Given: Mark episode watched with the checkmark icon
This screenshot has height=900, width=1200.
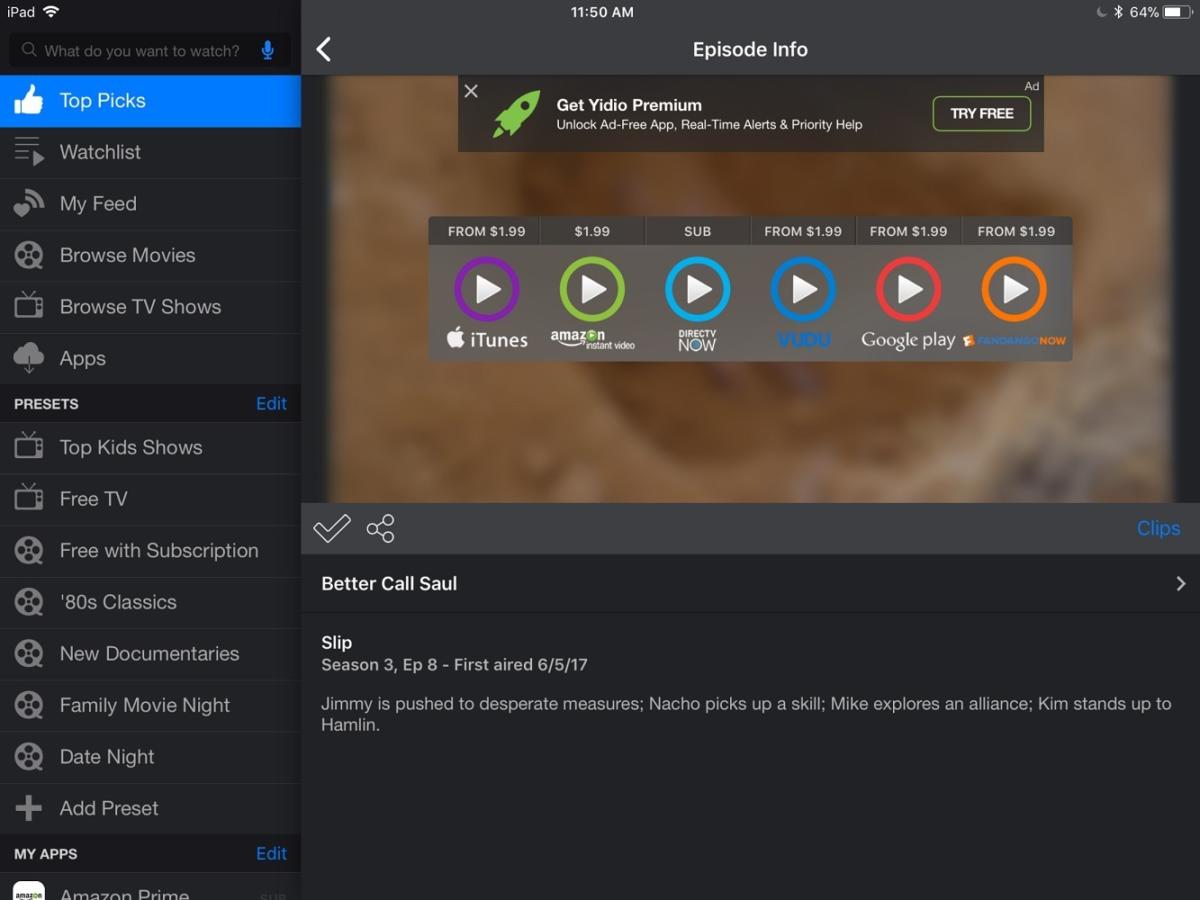Looking at the screenshot, I should click(332, 528).
